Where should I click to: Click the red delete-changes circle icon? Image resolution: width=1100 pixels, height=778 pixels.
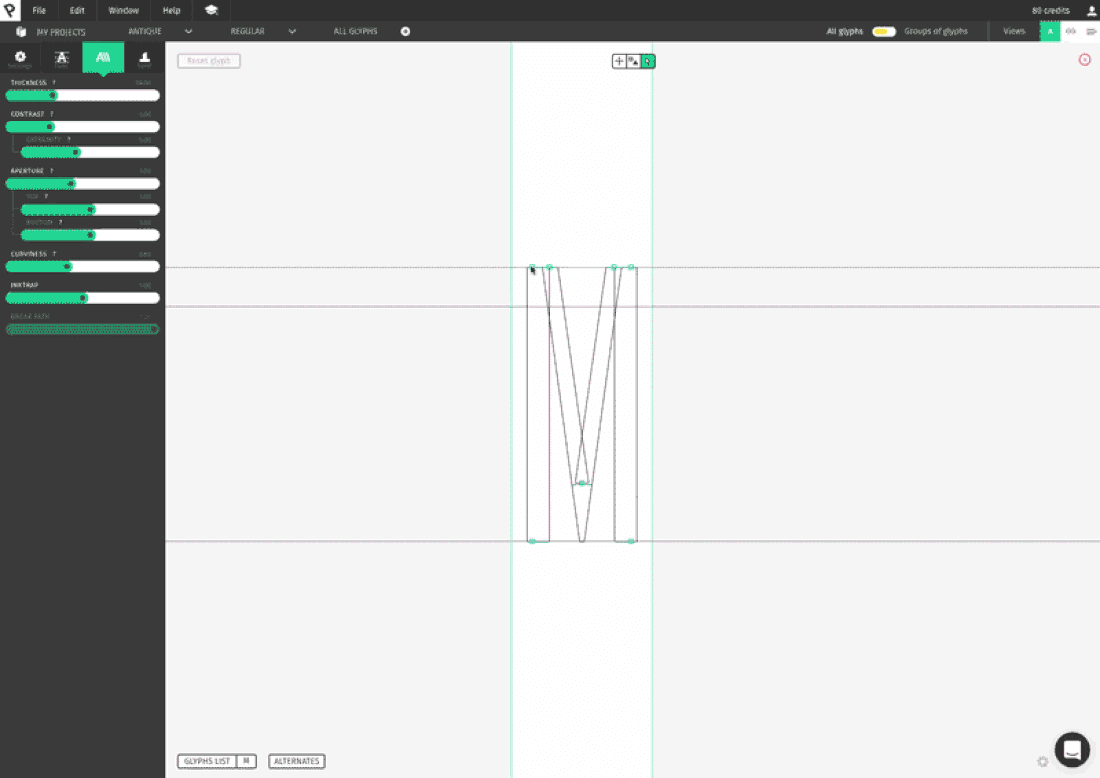coord(1084,60)
